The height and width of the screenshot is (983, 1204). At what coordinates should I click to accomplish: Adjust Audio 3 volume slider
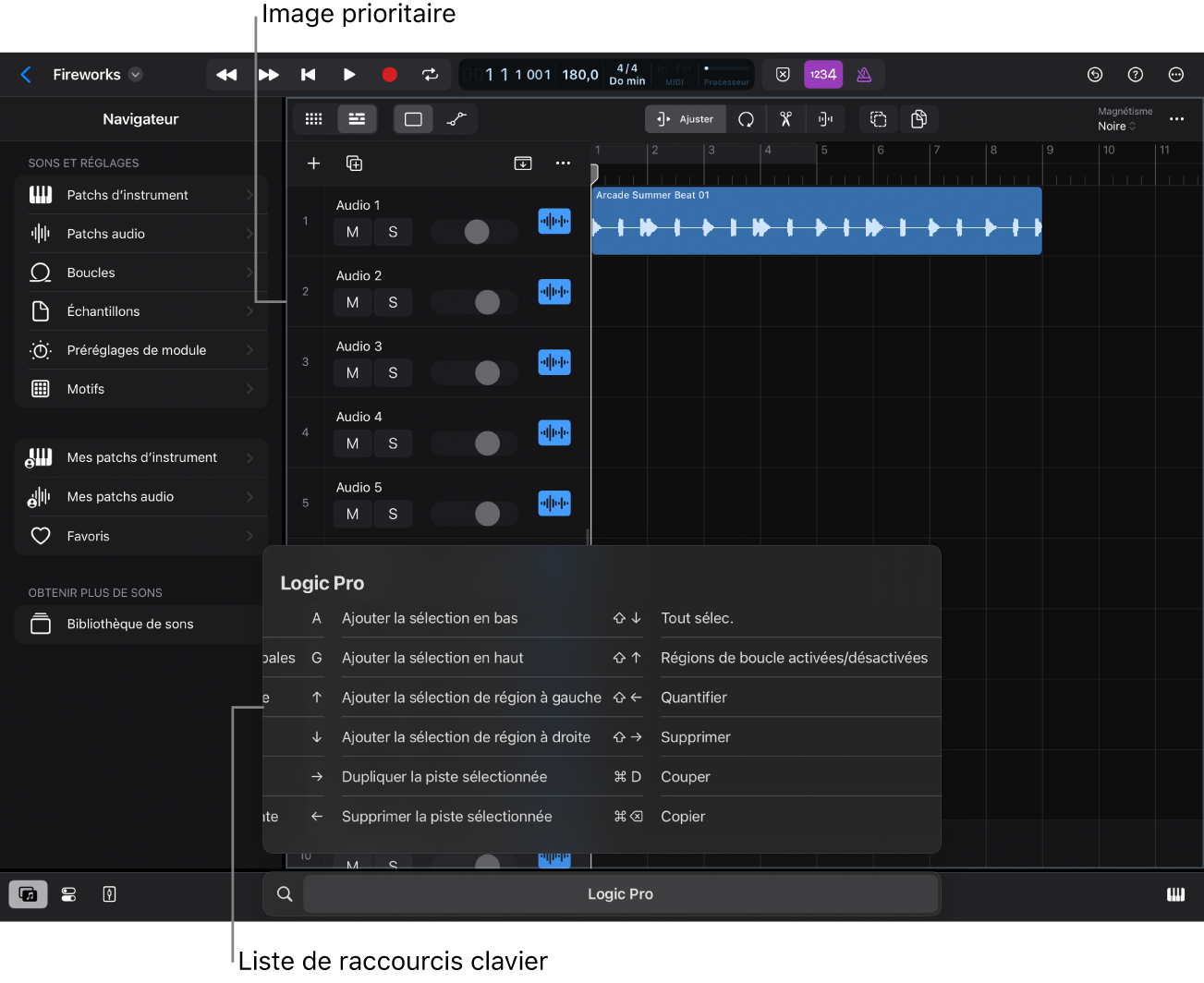pyautogui.click(x=475, y=372)
